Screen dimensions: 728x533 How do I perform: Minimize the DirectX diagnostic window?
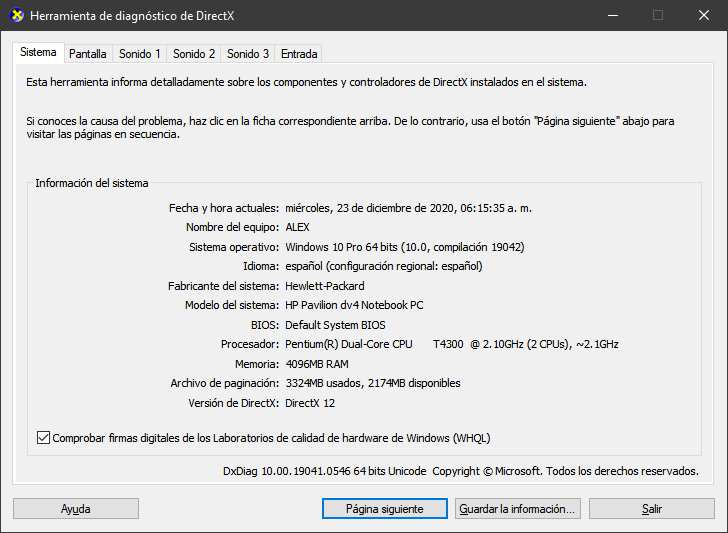(x=612, y=15)
